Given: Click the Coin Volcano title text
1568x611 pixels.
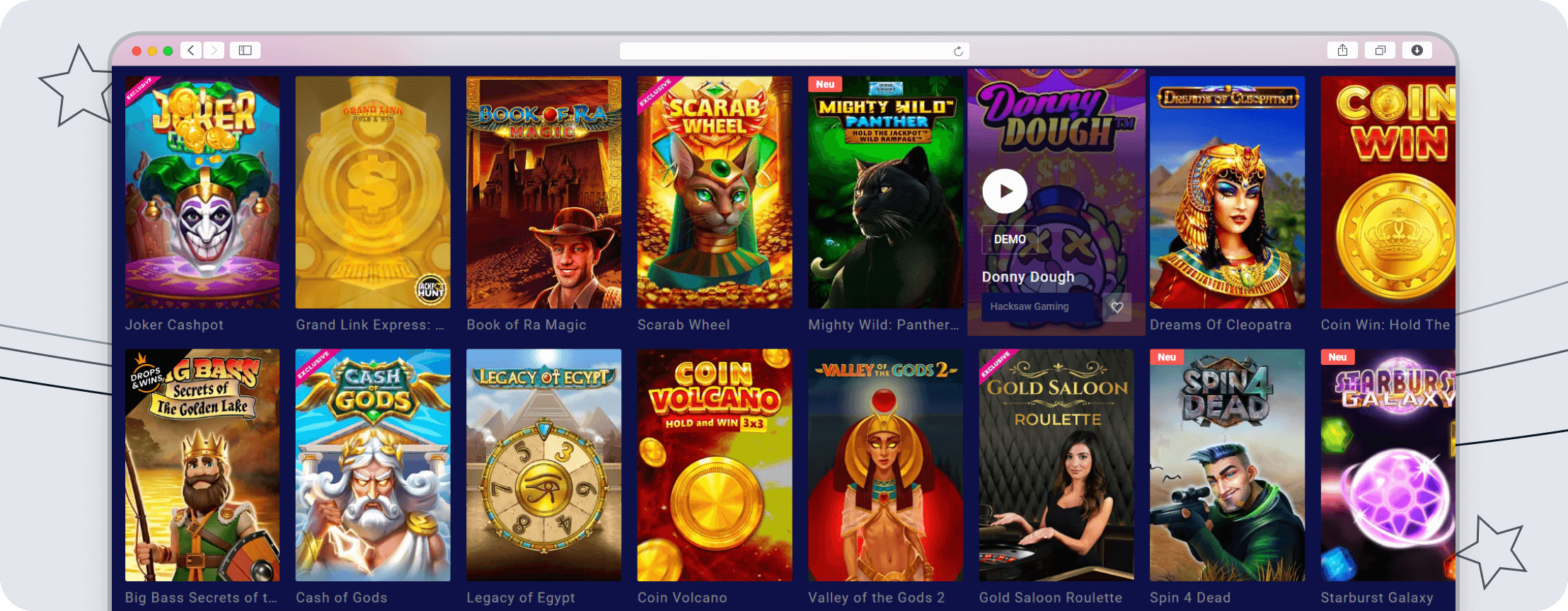Looking at the screenshot, I should 682,598.
